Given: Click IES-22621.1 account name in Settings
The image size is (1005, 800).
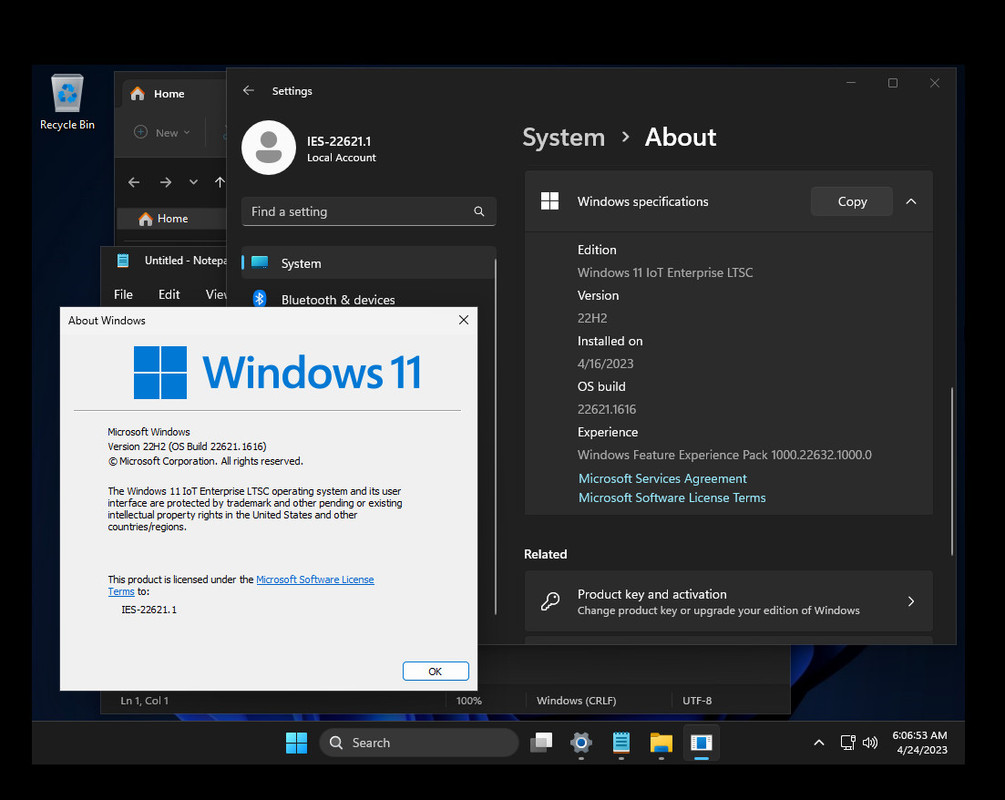Looking at the screenshot, I should [x=338, y=141].
